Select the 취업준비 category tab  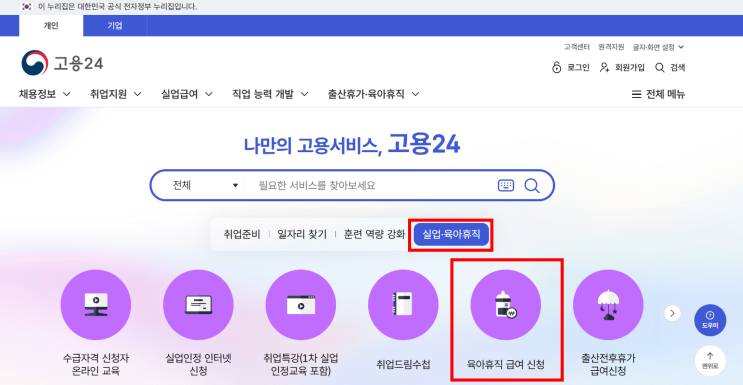click(x=242, y=234)
